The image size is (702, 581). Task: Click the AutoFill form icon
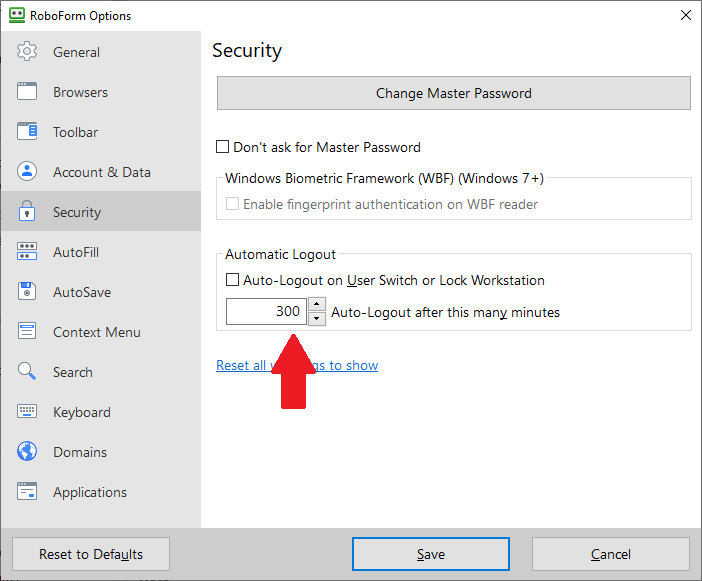coord(27,252)
